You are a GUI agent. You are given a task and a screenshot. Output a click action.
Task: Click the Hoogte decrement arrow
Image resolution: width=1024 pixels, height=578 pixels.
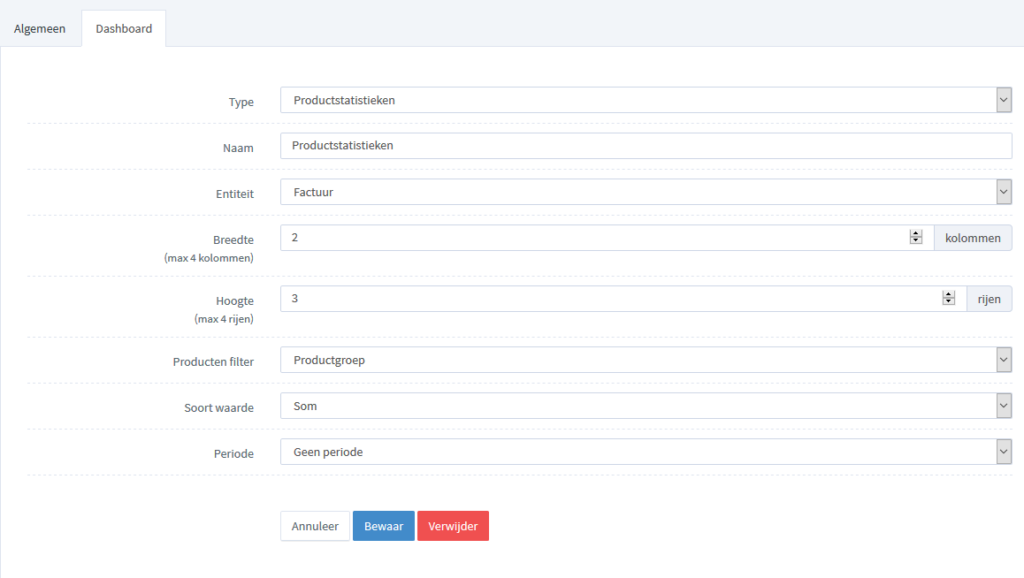[948, 302]
